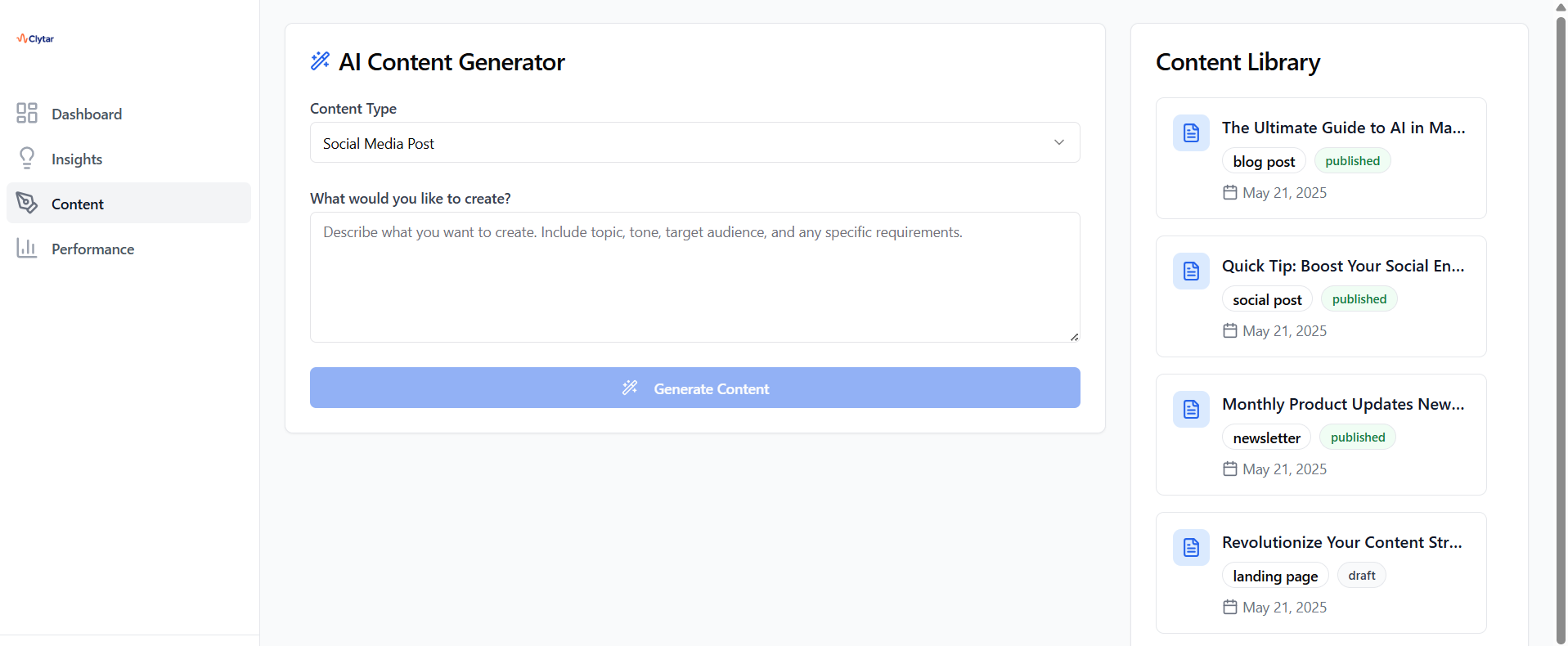Click document icon of Ultimate Guide to AI item
Viewport: 1568px width, 646px height.
1191,132
